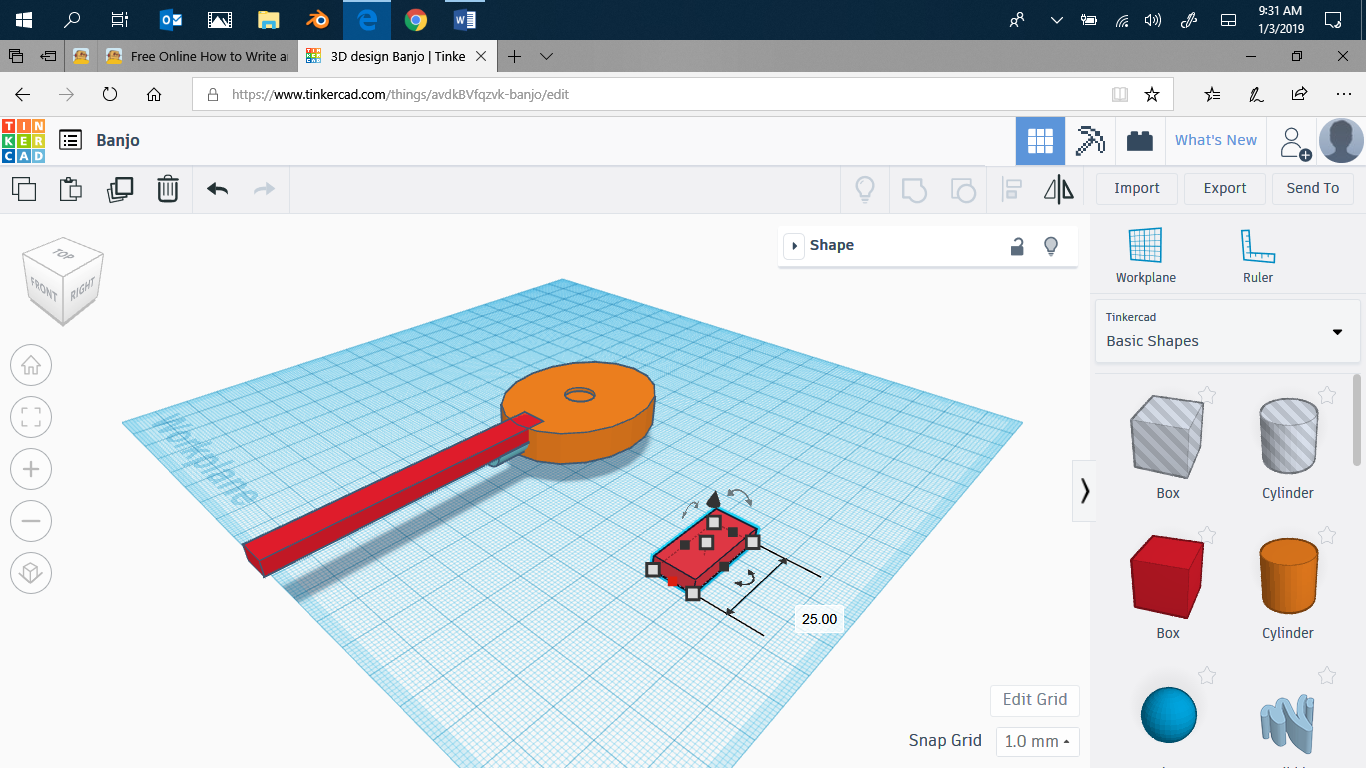Click the 25.00 dimension value field

click(x=819, y=619)
